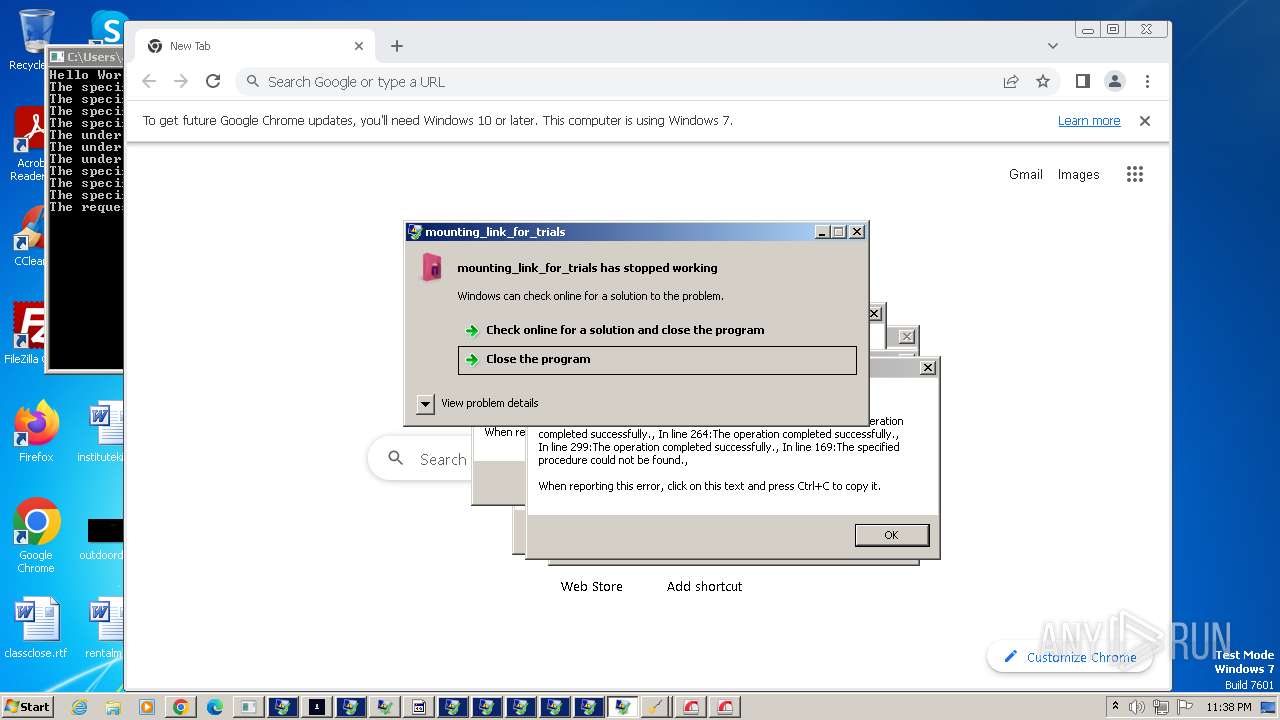The height and width of the screenshot is (720, 1280).
Task: Dismiss the Chrome update notification bar
Action: click(x=1145, y=121)
